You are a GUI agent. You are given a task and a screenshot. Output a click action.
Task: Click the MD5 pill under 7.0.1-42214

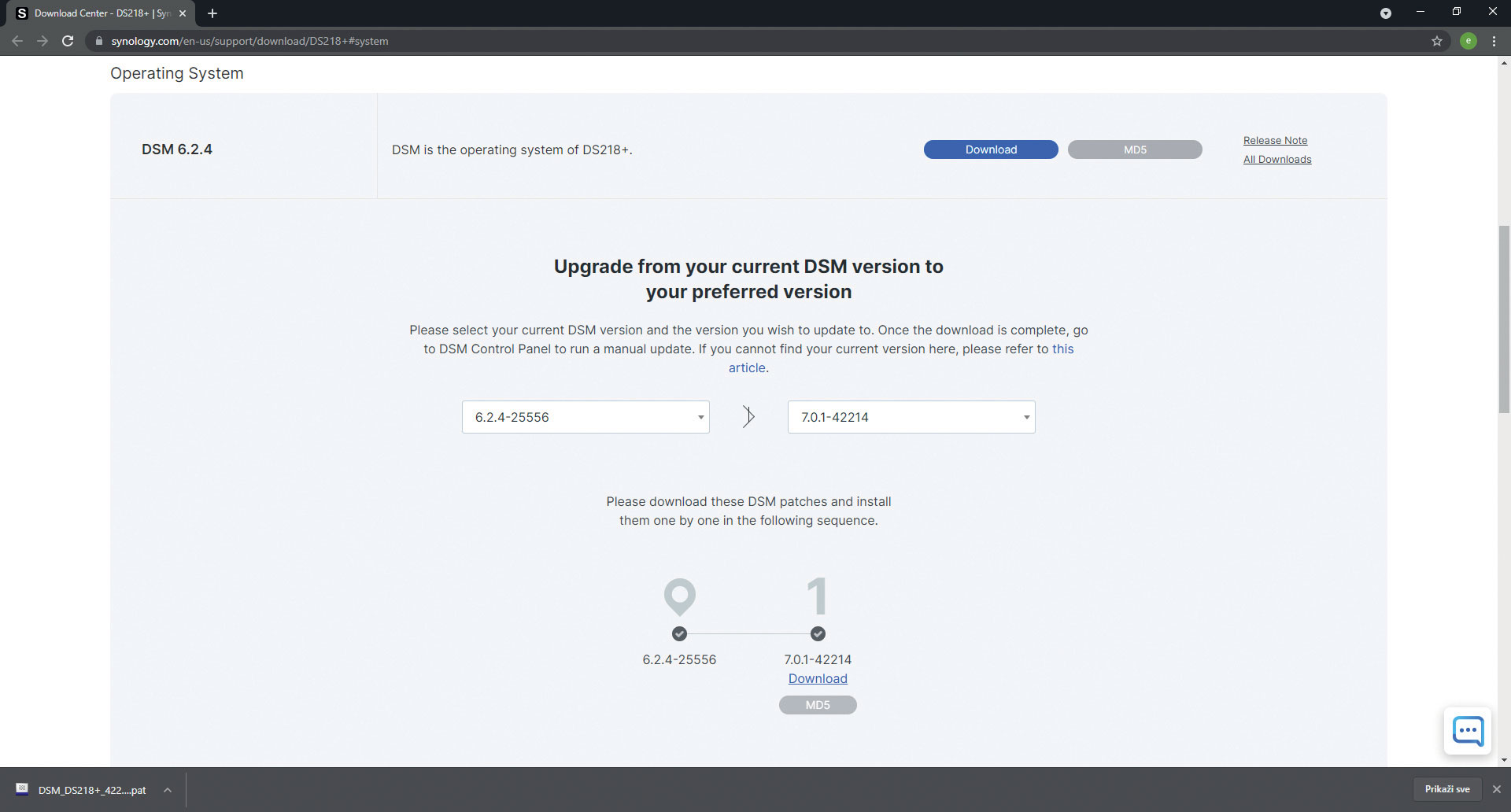coord(818,705)
